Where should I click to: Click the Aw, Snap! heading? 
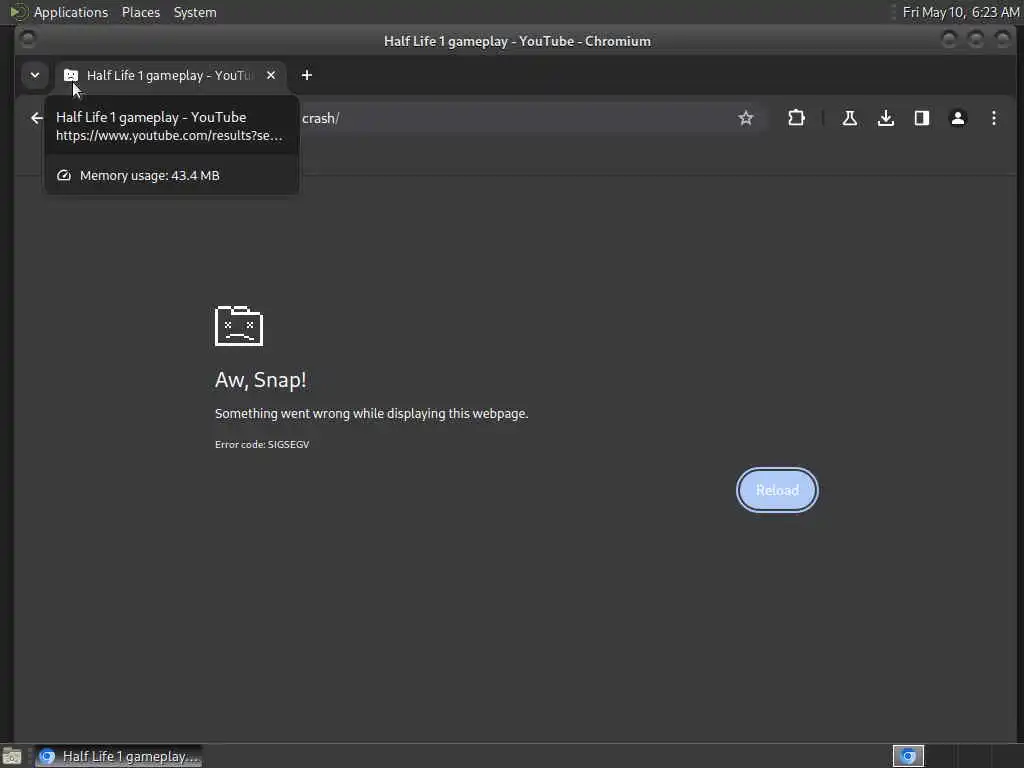pos(261,379)
